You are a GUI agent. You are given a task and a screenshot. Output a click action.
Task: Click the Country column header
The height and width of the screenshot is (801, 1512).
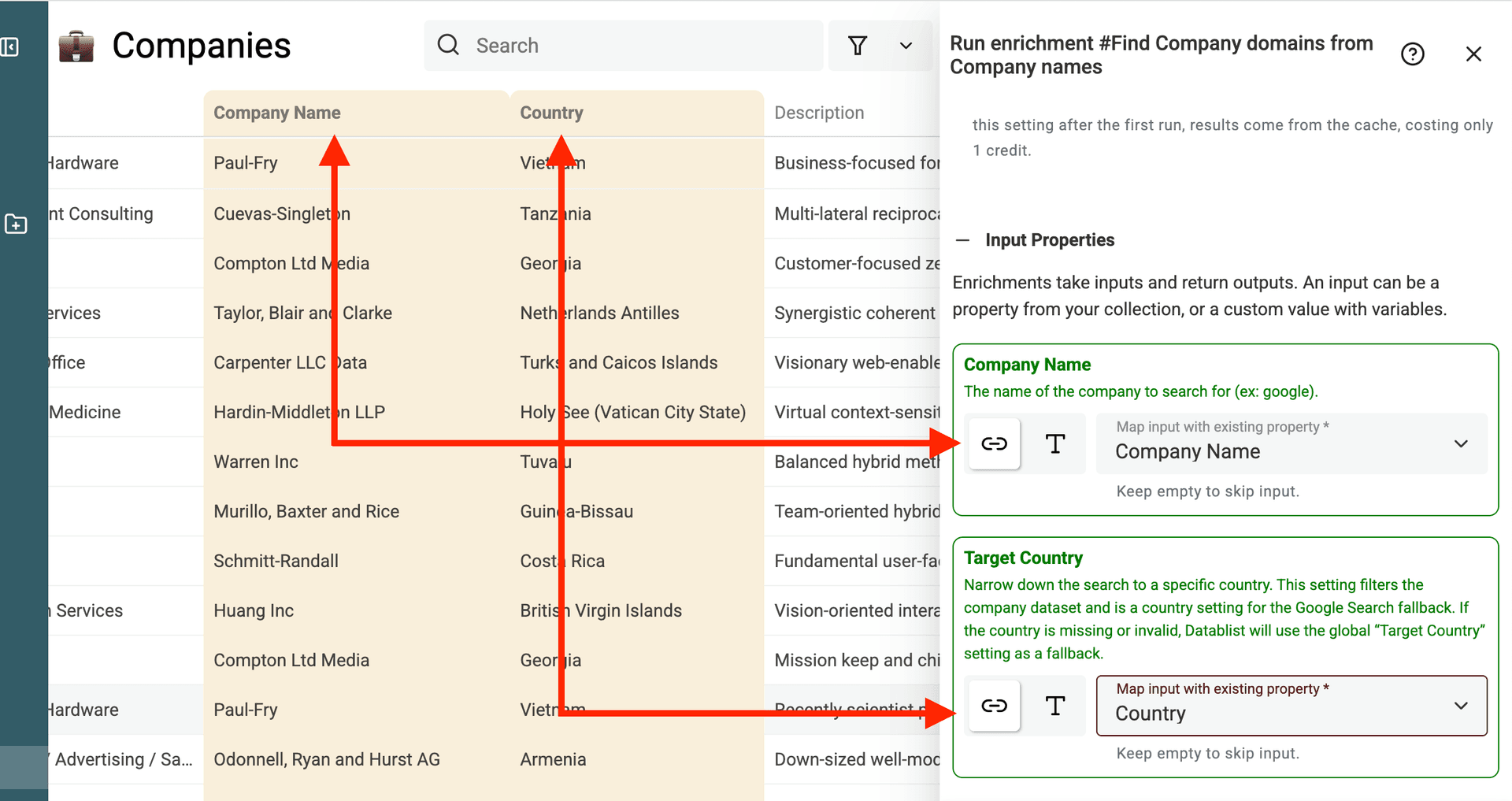[x=551, y=113]
